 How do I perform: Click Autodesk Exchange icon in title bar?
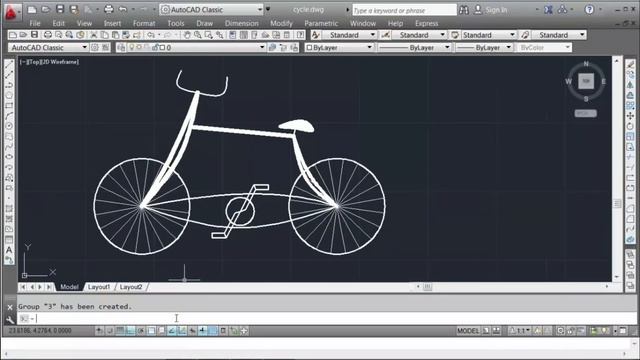[x=548, y=9]
